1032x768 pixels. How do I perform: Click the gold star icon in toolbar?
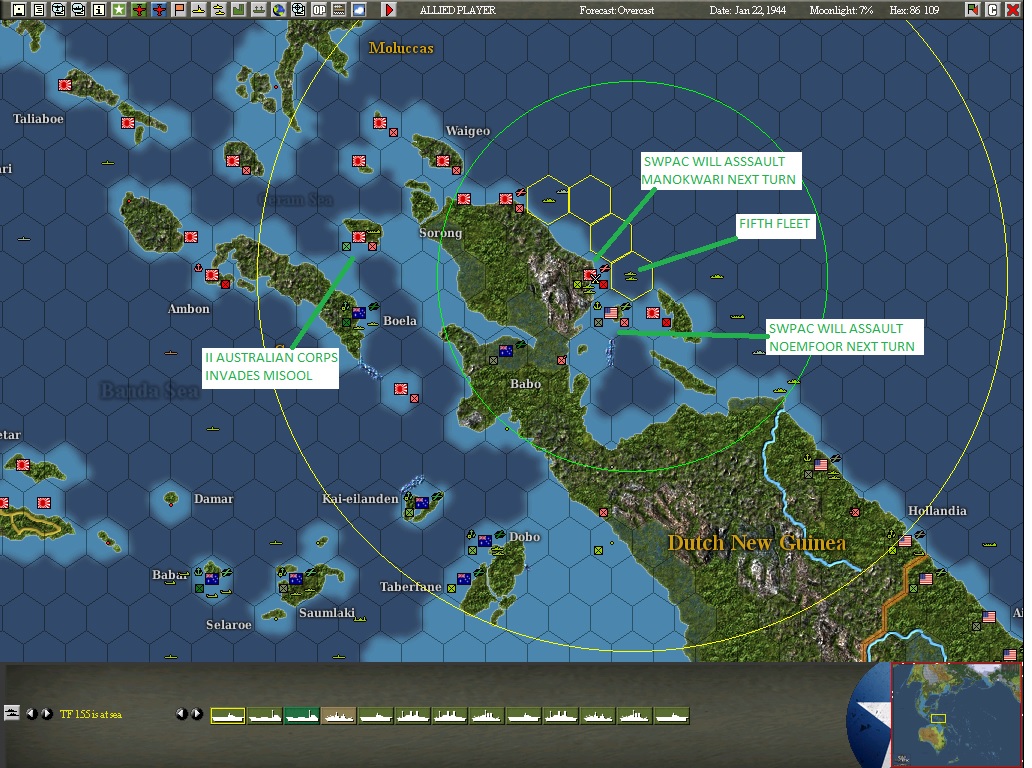[x=119, y=10]
